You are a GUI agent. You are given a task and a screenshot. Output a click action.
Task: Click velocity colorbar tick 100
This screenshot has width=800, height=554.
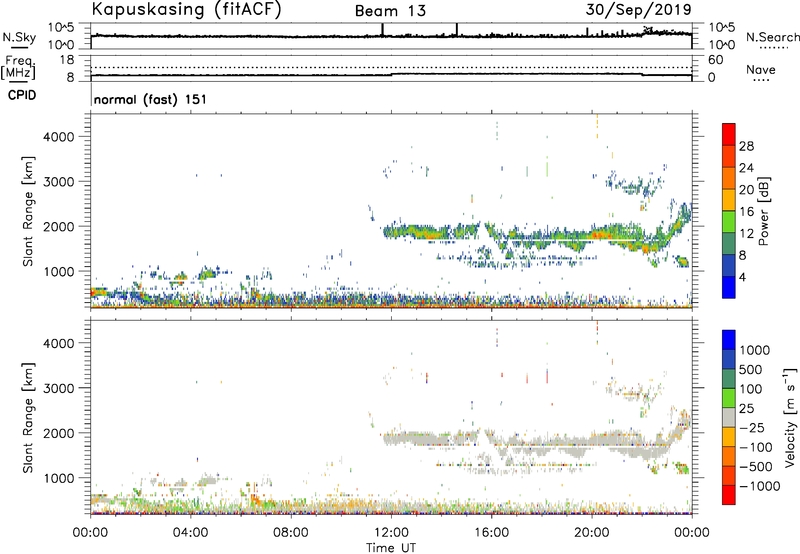(751, 389)
